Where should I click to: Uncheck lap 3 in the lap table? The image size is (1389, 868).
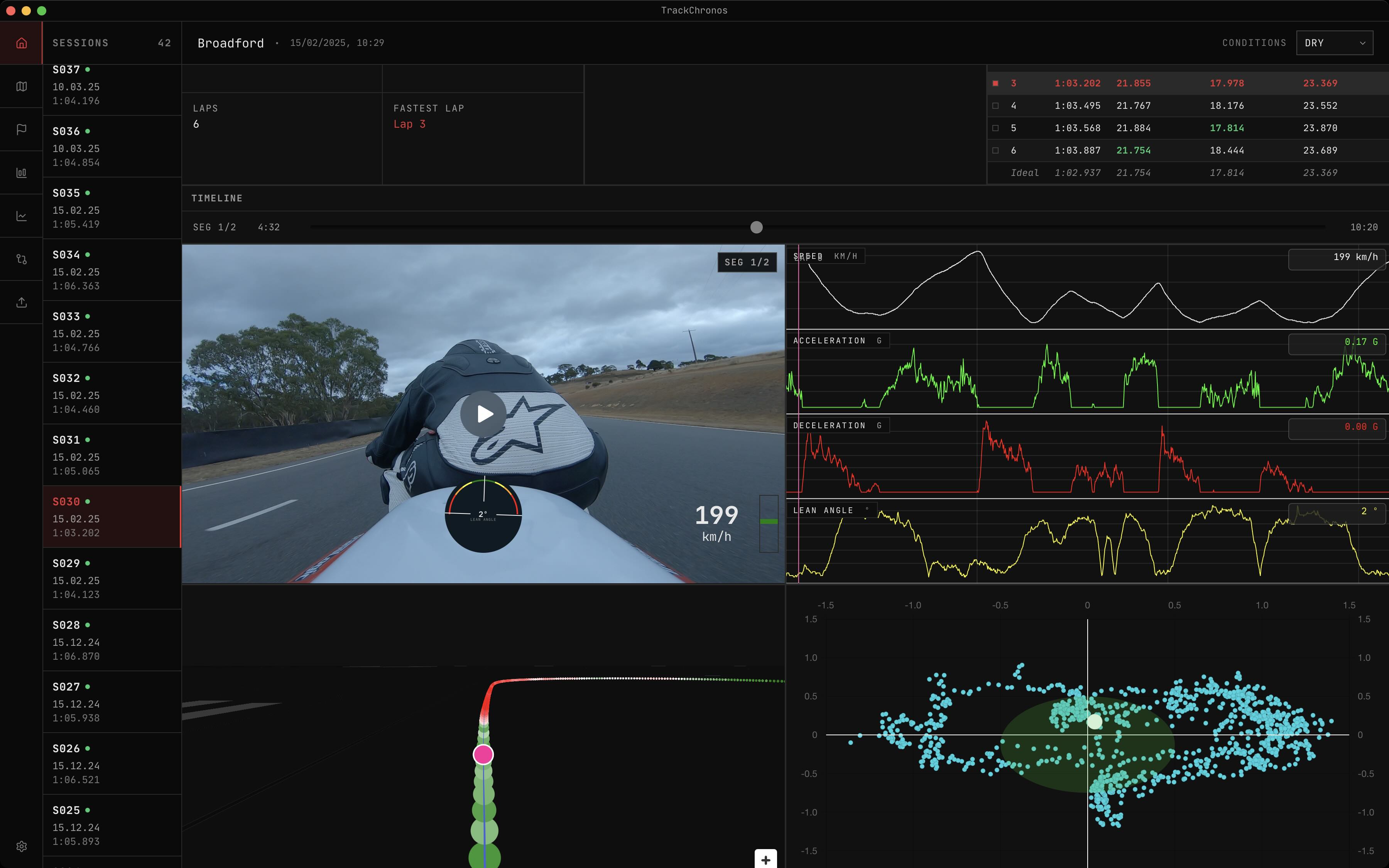[995, 83]
